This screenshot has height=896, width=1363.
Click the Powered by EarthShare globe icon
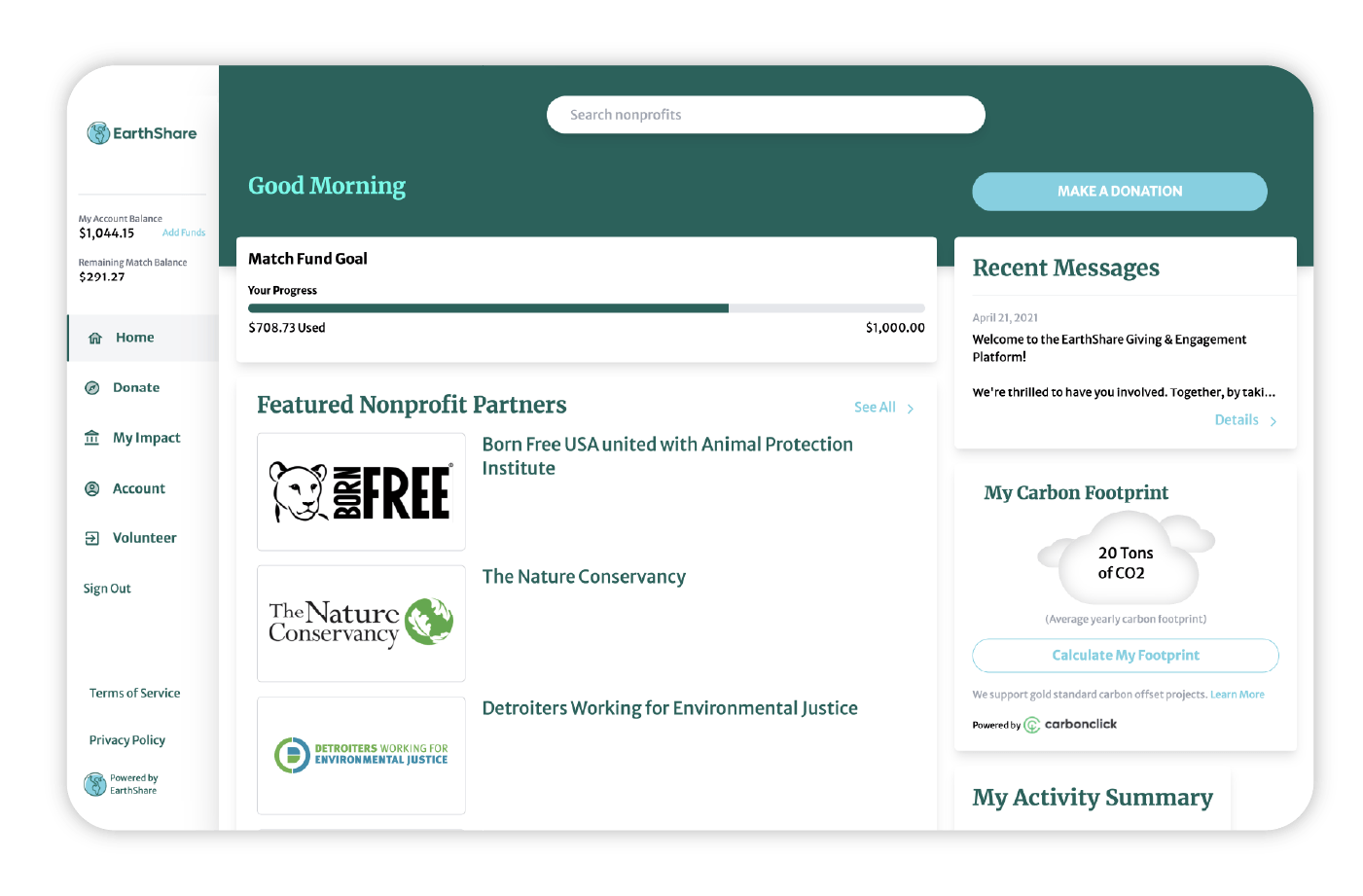tap(94, 784)
